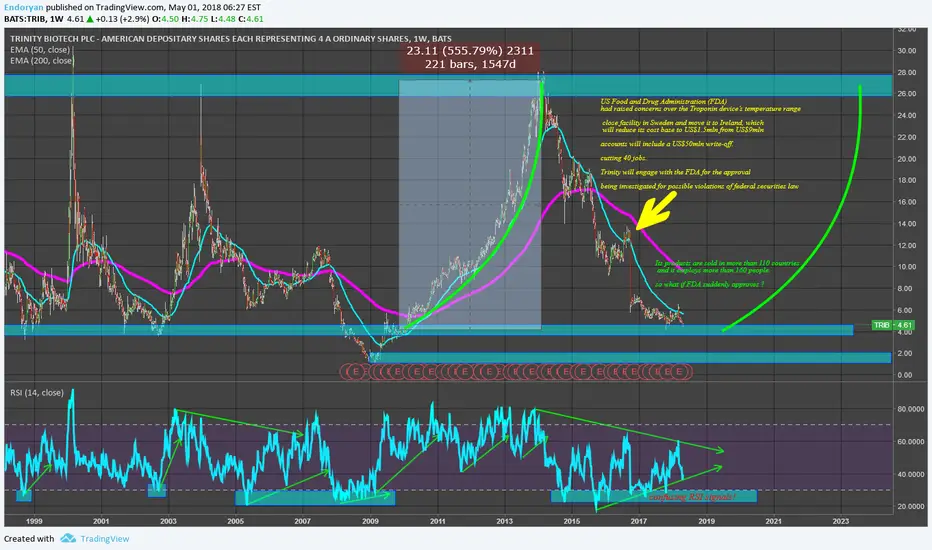The image size is (932, 550).
Task: Click the low value L:4.48
Action: coord(223,19)
